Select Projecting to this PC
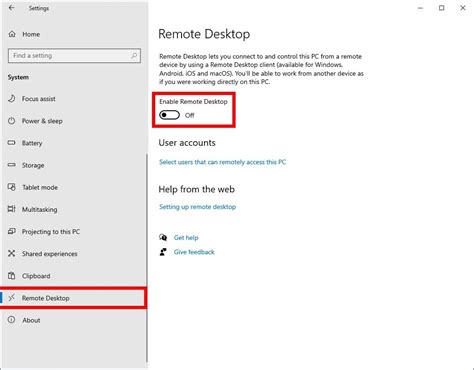The width and height of the screenshot is (474, 370). point(51,231)
